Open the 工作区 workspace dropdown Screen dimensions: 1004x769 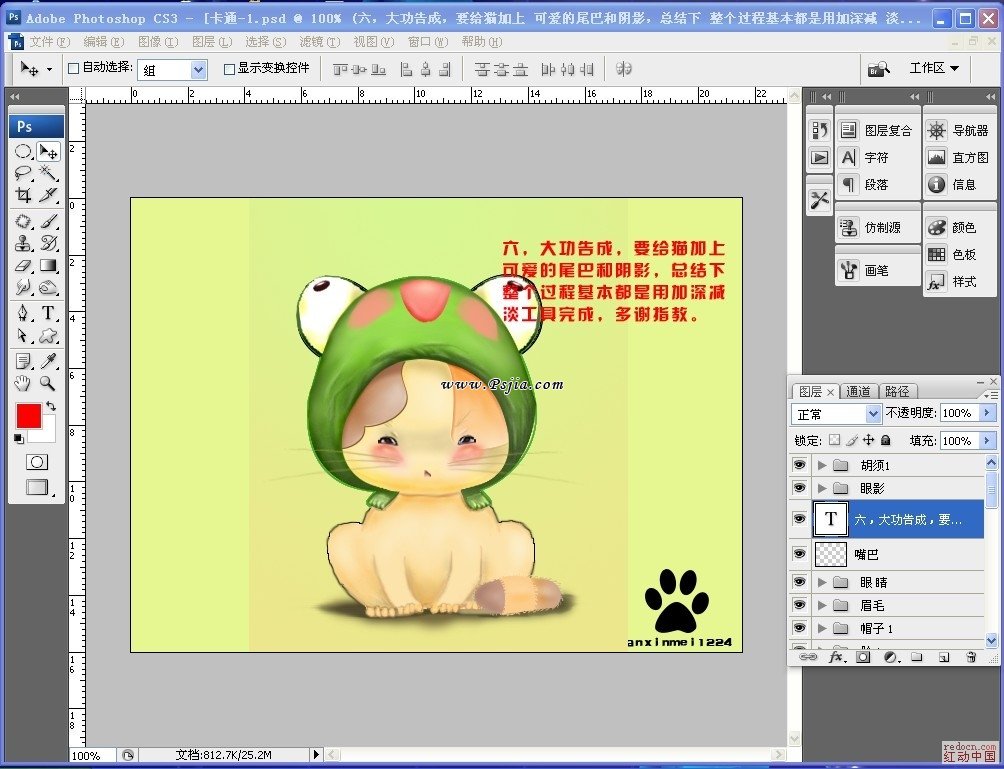coord(933,68)
